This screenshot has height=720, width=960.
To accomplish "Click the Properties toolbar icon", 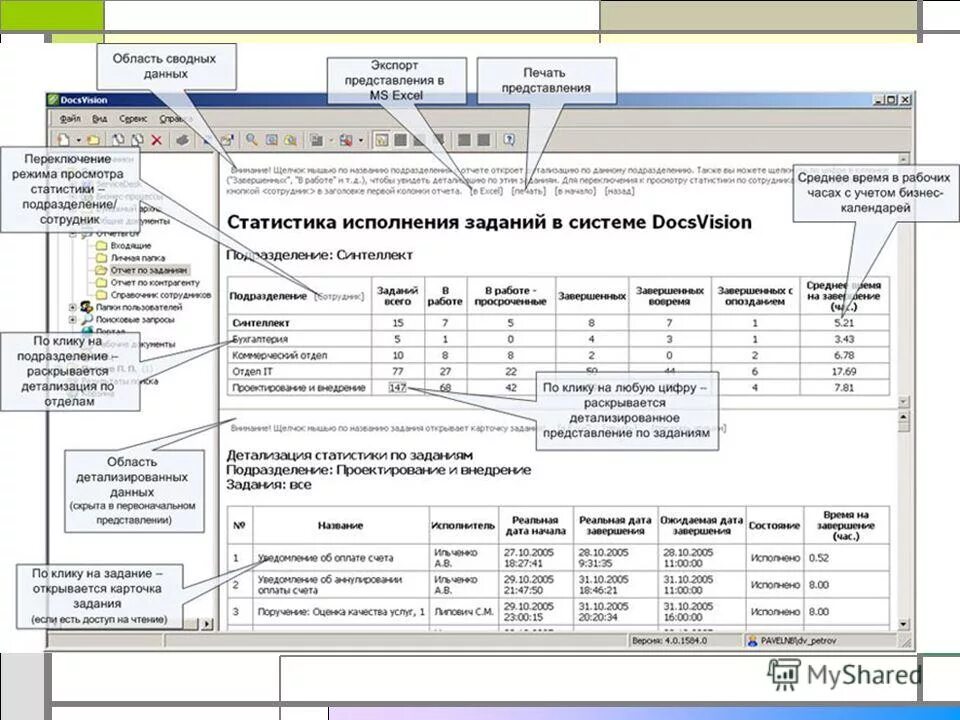I will click(x=227, y=140).
